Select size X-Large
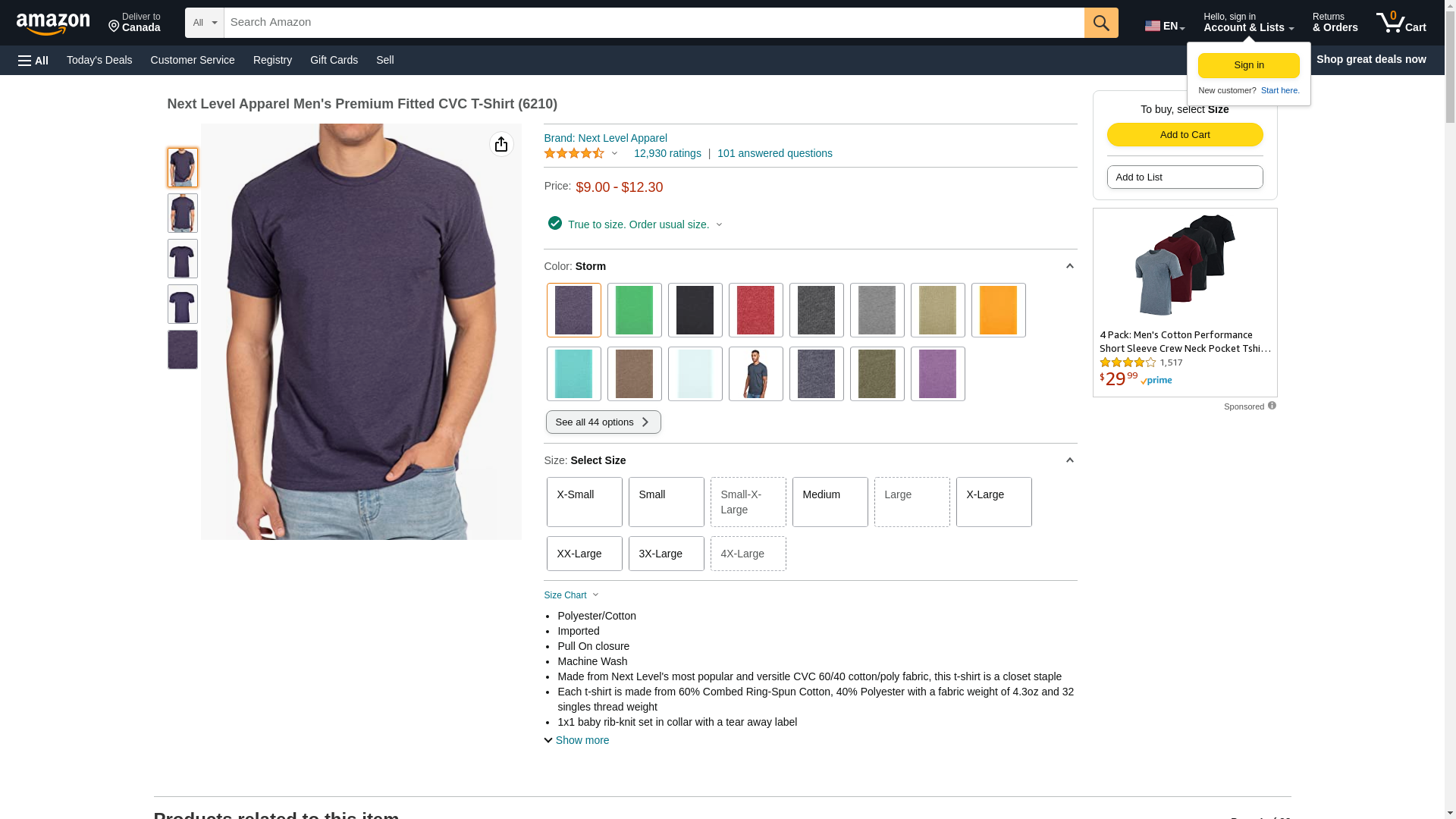 pyautogui.click(x=993, y=501)
